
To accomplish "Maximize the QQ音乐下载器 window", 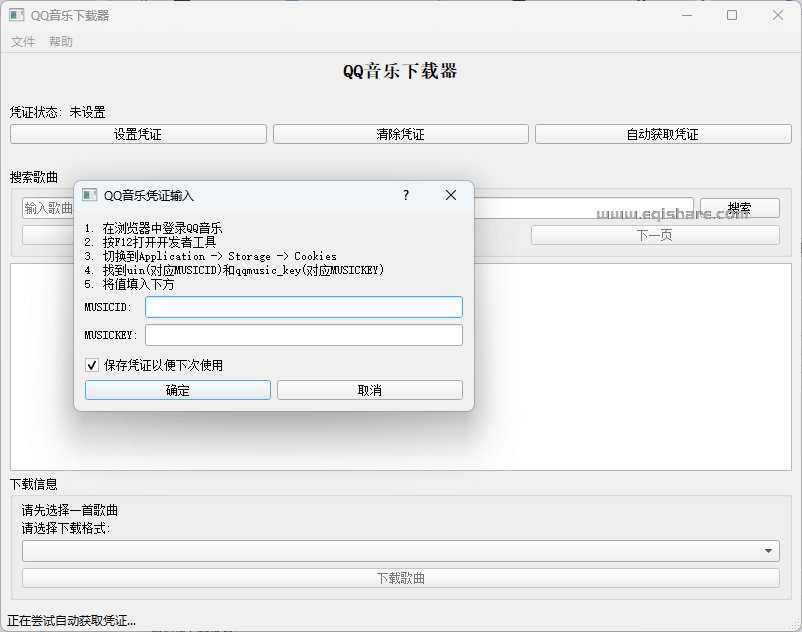I will [732, 15].
